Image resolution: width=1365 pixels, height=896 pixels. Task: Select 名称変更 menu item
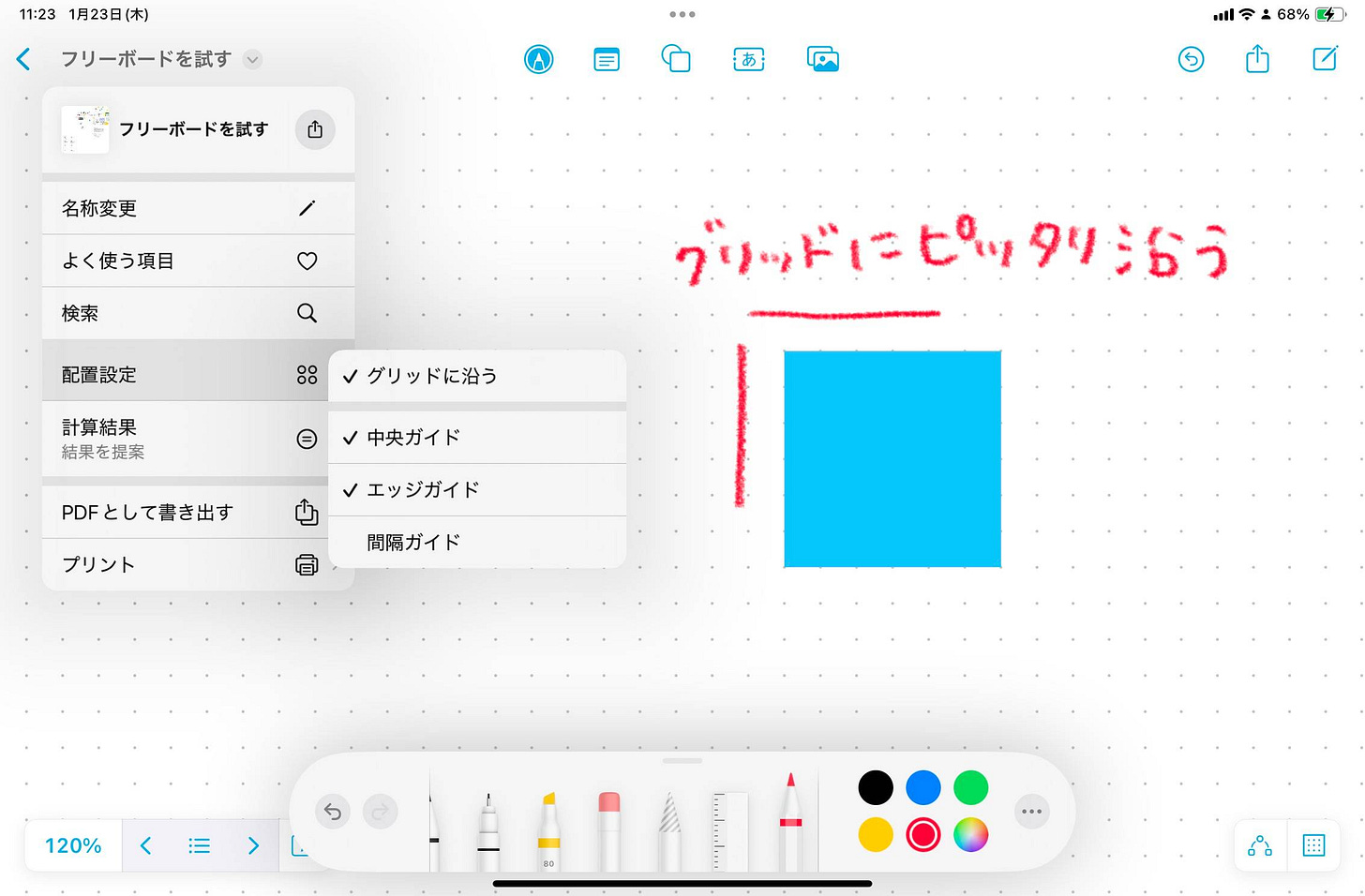click(x=198, y=208)
